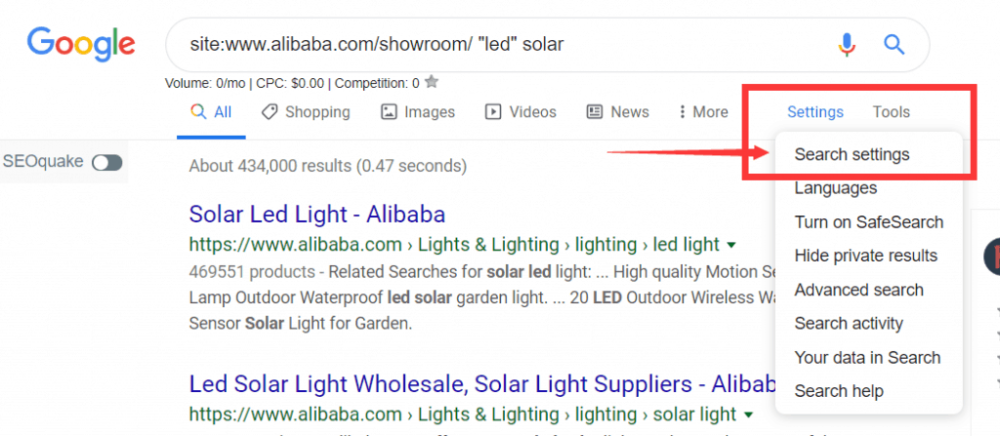Choose Languages in the Settings menu
This screenshot has height=436, width=1000.
point(835,188)
